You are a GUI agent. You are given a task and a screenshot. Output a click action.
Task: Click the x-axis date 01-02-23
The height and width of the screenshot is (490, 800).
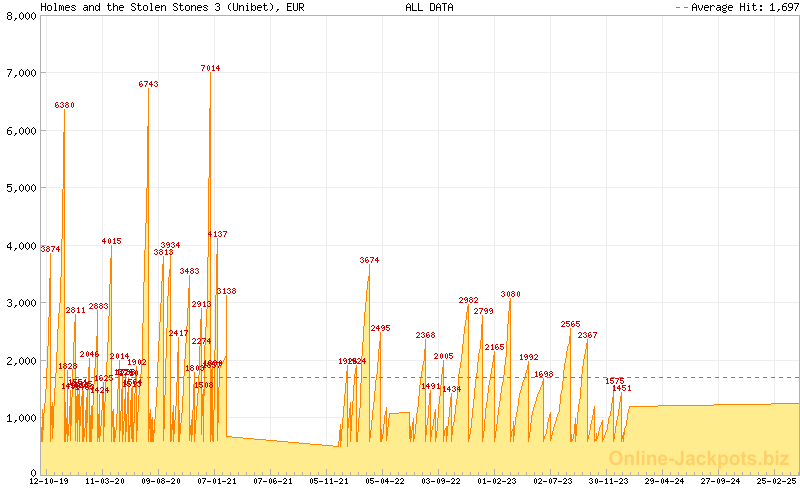pyautogui.click(x=497, y=481)
